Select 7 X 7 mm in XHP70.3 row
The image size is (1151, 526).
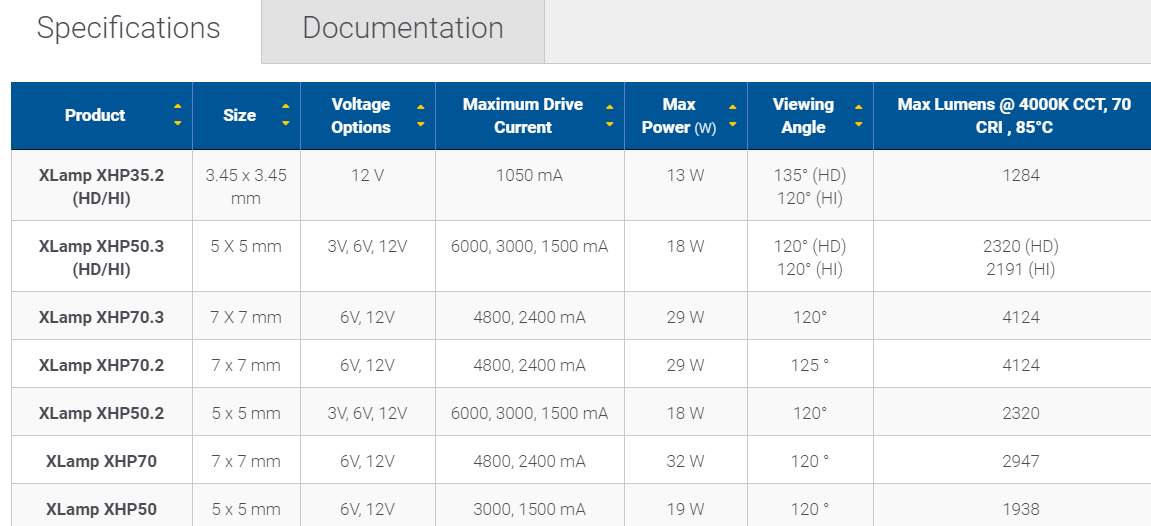pos(246,317)
